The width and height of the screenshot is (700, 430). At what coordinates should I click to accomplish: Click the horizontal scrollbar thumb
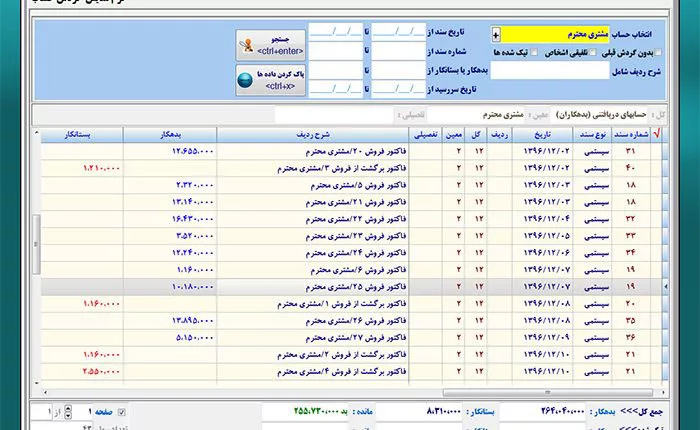[548, 392]
